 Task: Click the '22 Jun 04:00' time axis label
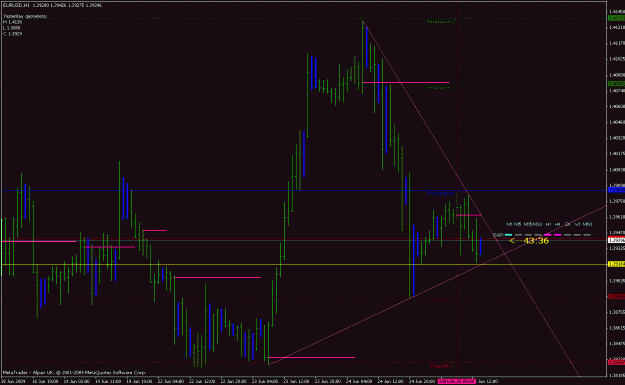click(171, 381)
